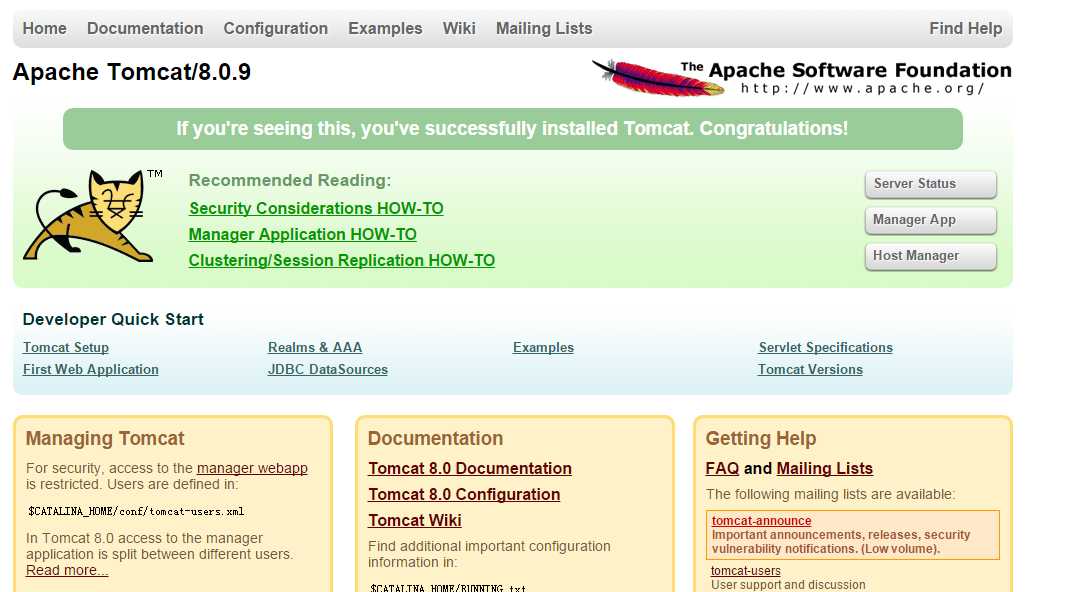Click the $CATALINA_HOME/conf/tomcat-users.xml path text
The height and width of the screenshot is (592, 1075).
tap(136, 512)
